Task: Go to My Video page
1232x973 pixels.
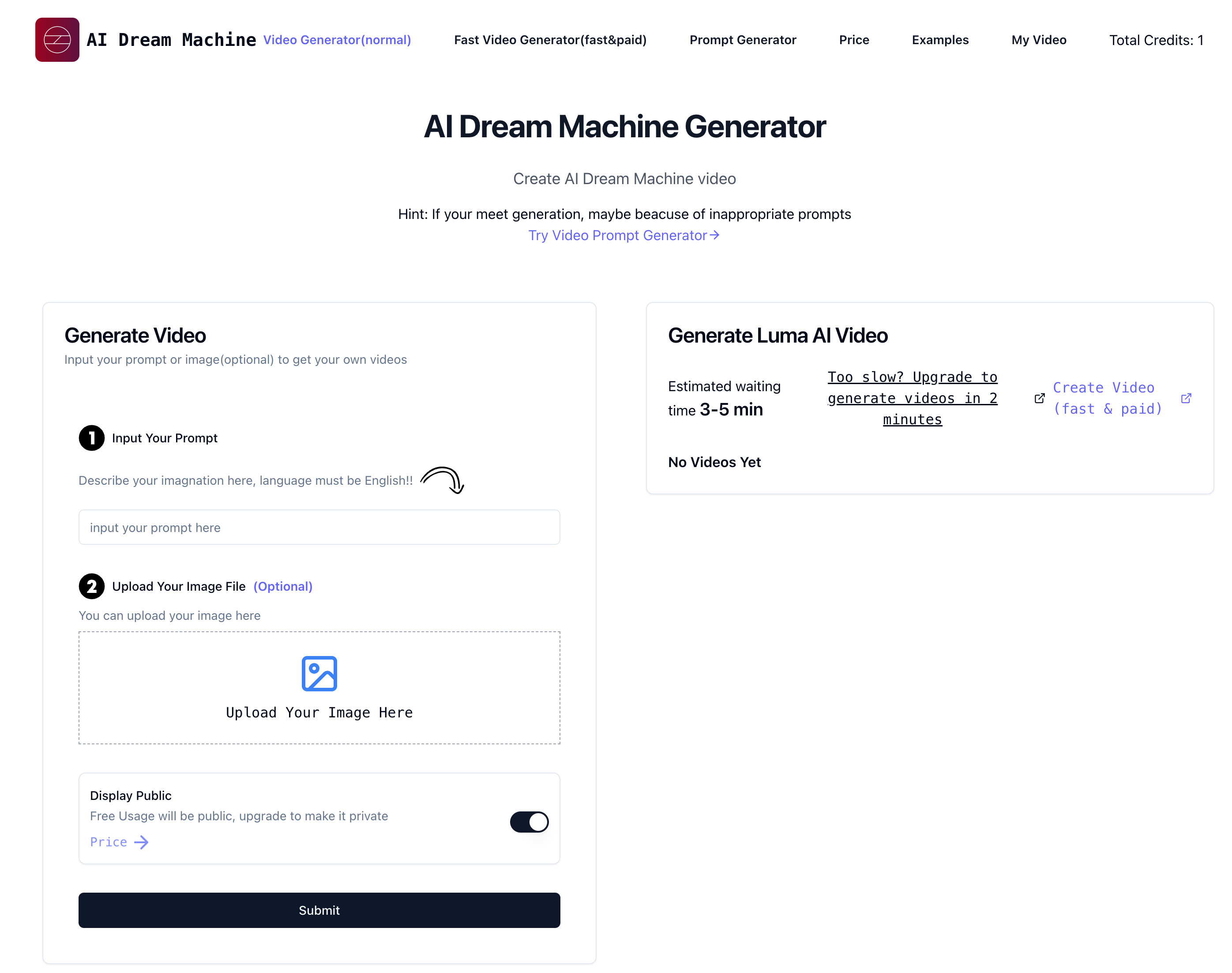Action: tap(1038, 40)
